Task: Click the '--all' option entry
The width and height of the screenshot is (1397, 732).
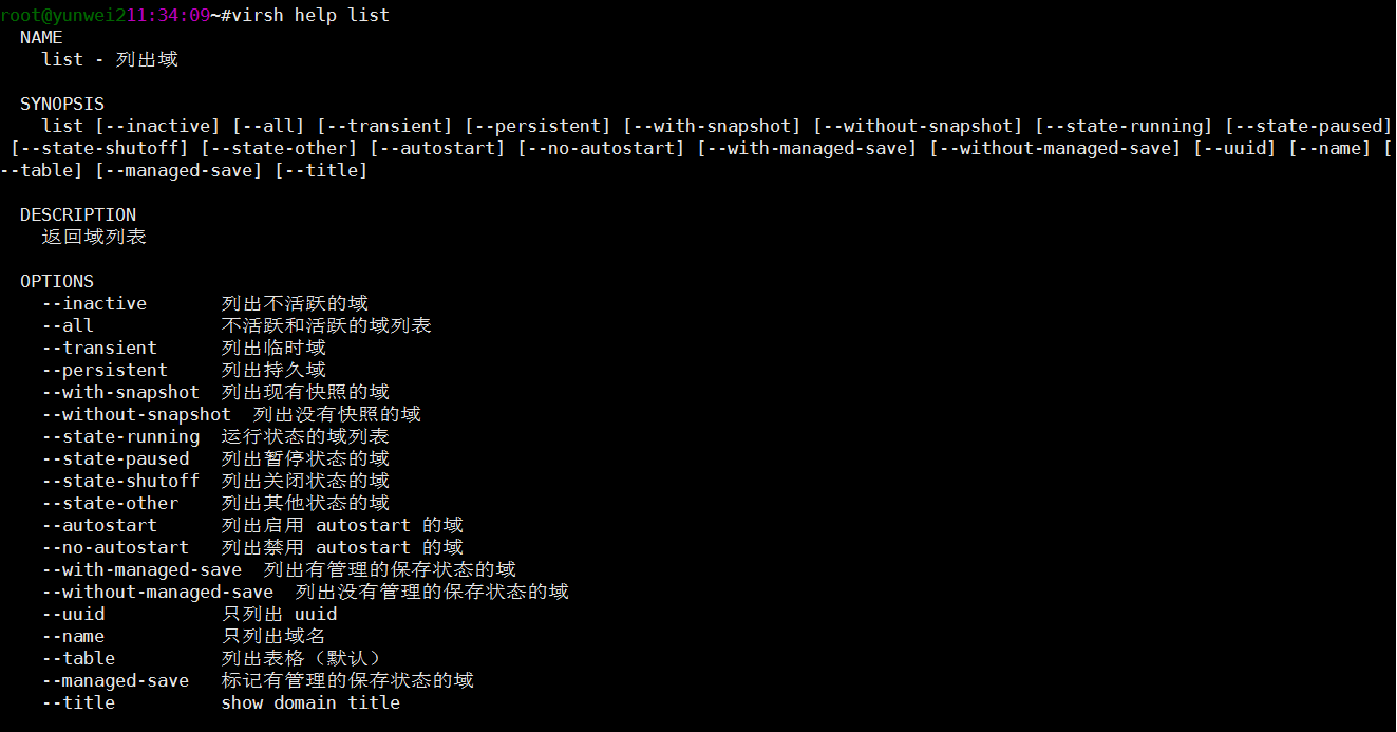Action: point(68,326)
